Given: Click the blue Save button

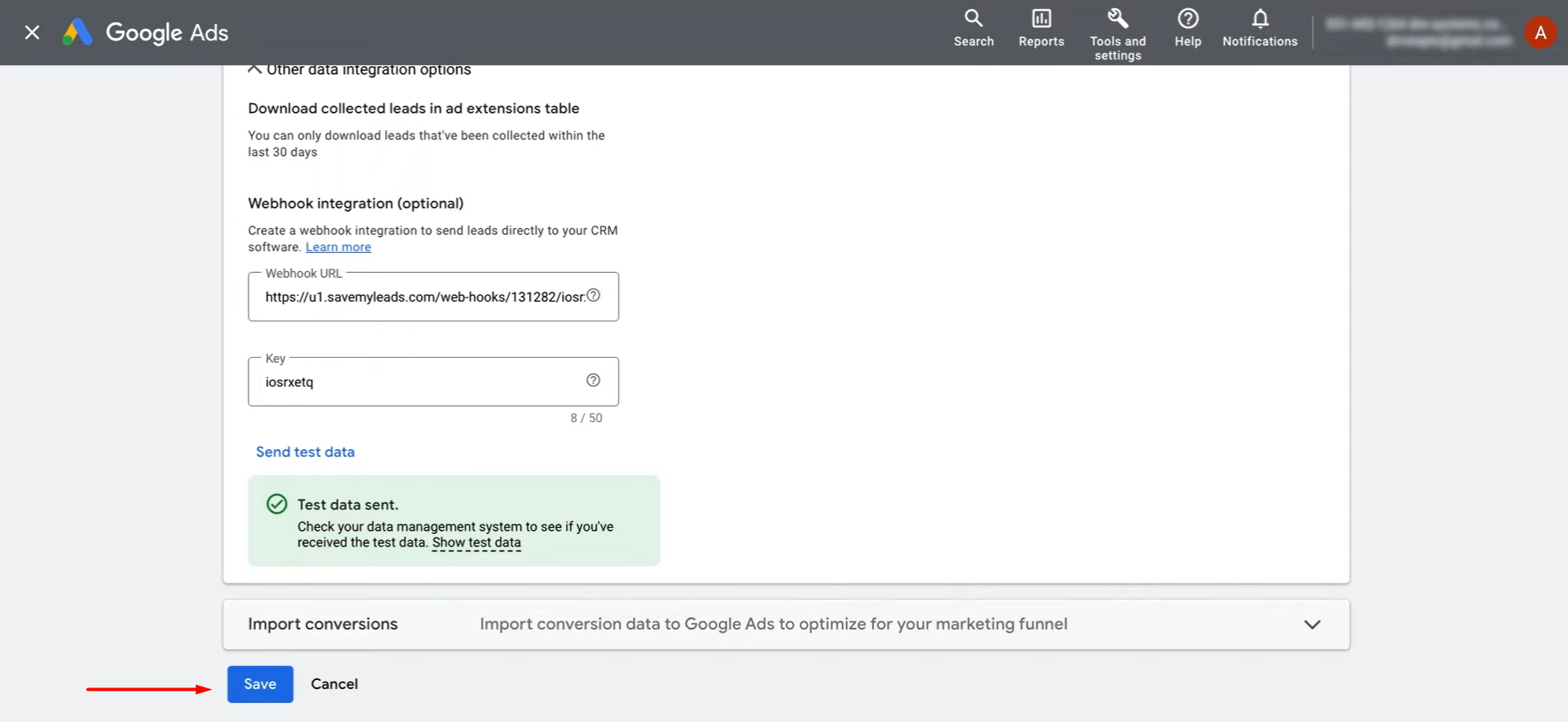Looking at the screenshot, I should pyautogui.click(x=260, y=684).
